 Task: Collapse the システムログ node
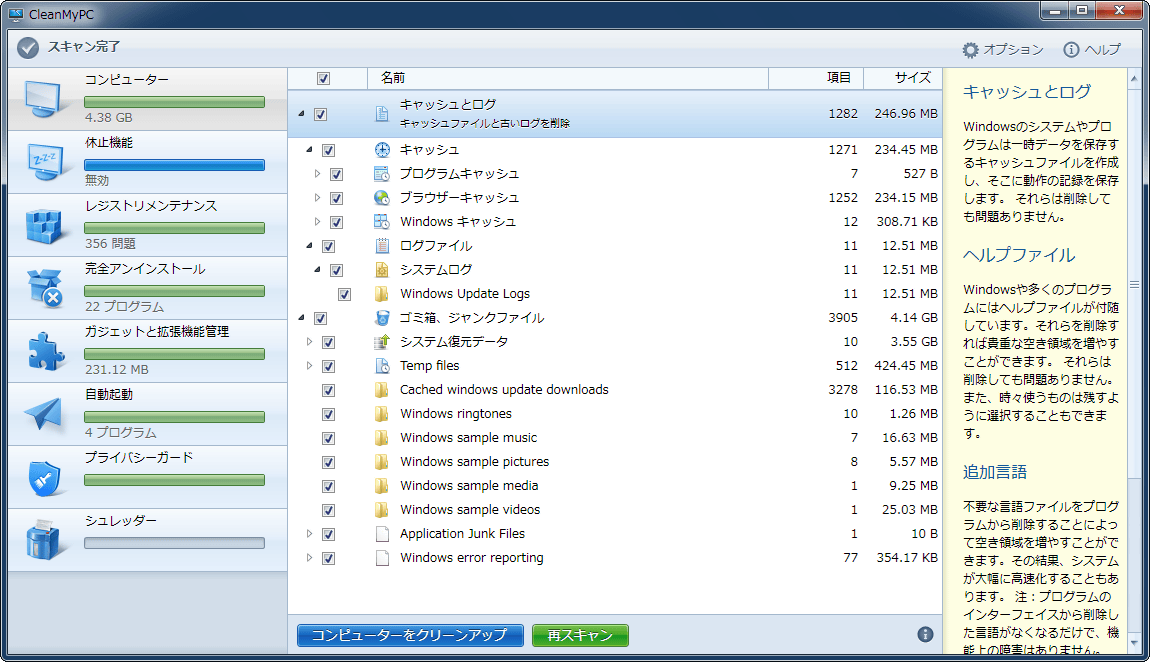click(x=318, y=270)
